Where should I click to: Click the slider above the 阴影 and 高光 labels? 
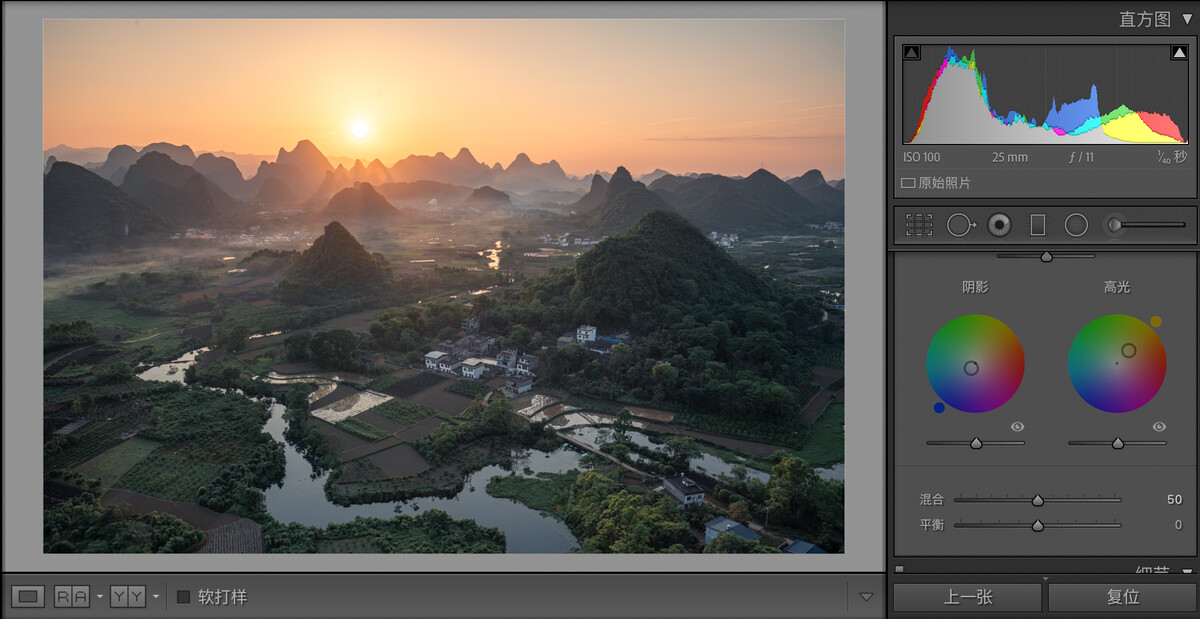[x=1046, y=256]
